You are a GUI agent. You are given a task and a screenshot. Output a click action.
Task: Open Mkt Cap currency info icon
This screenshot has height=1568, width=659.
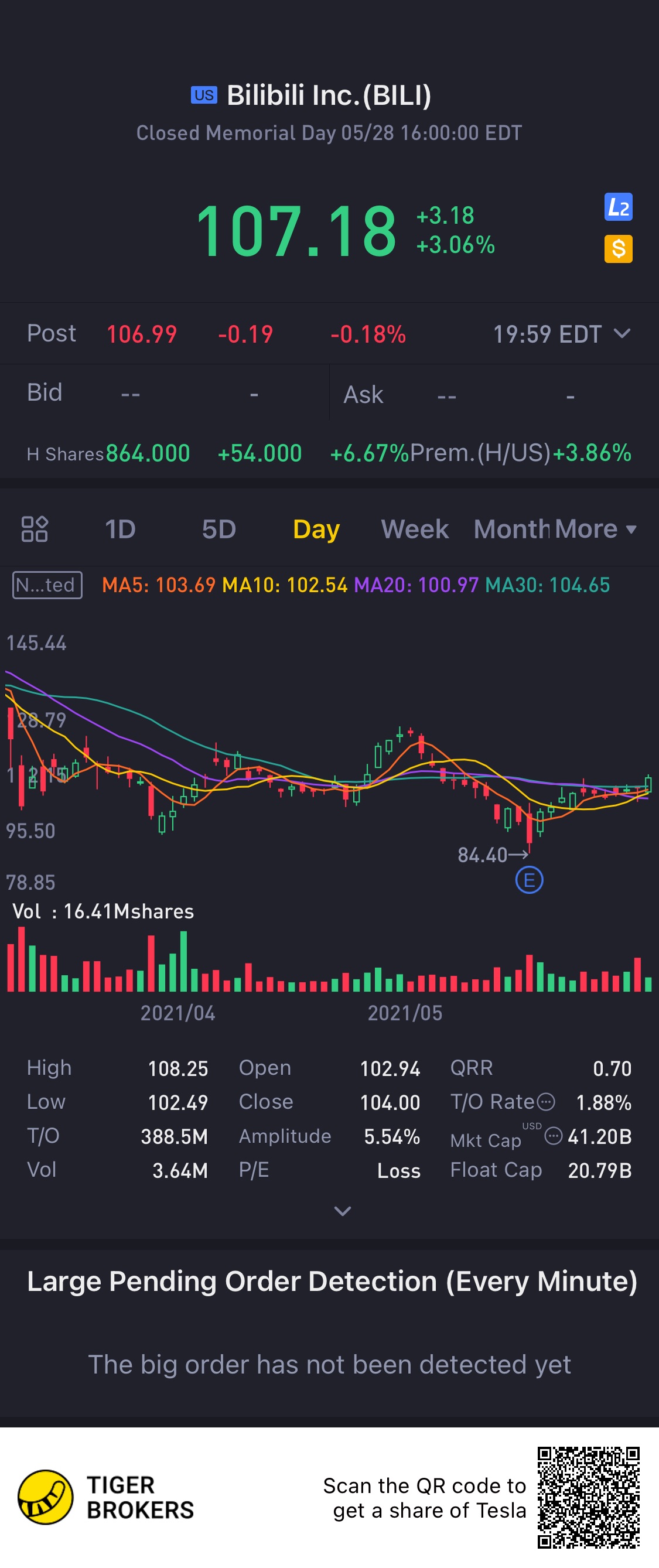pyautogui.click(x=553, y=1136)
